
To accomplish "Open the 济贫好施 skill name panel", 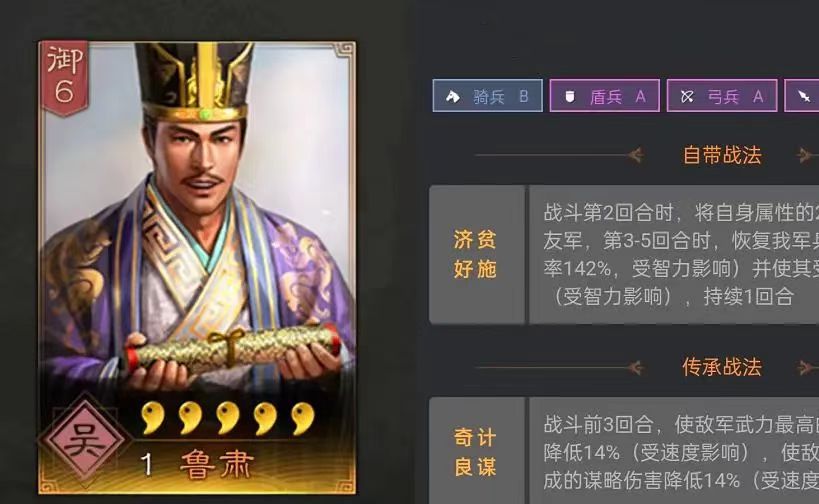I will 476,254.
